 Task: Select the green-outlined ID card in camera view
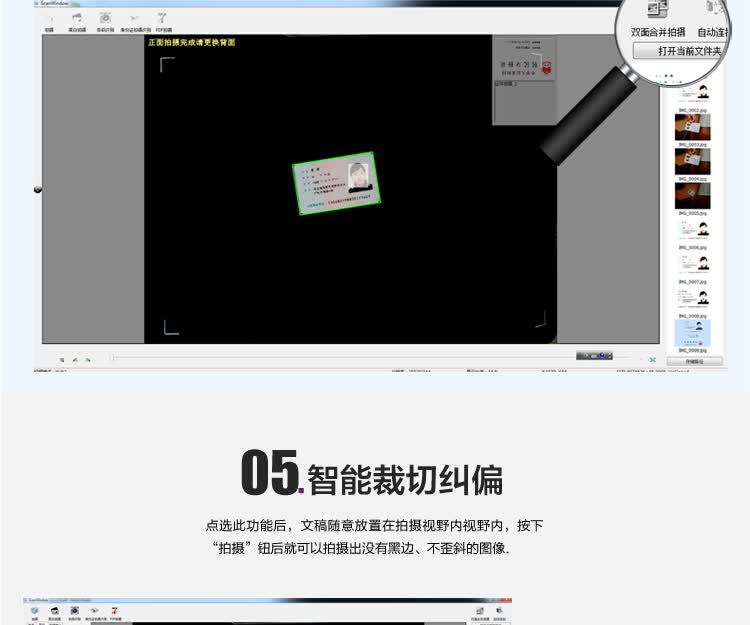(x=336, y=183)
